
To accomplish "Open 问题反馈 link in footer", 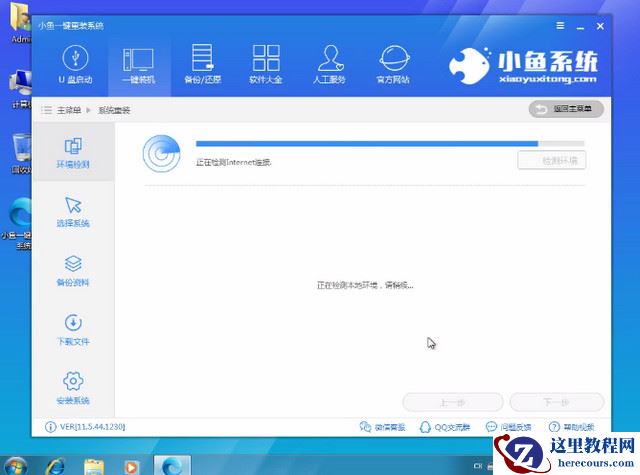I will (509, 427).
